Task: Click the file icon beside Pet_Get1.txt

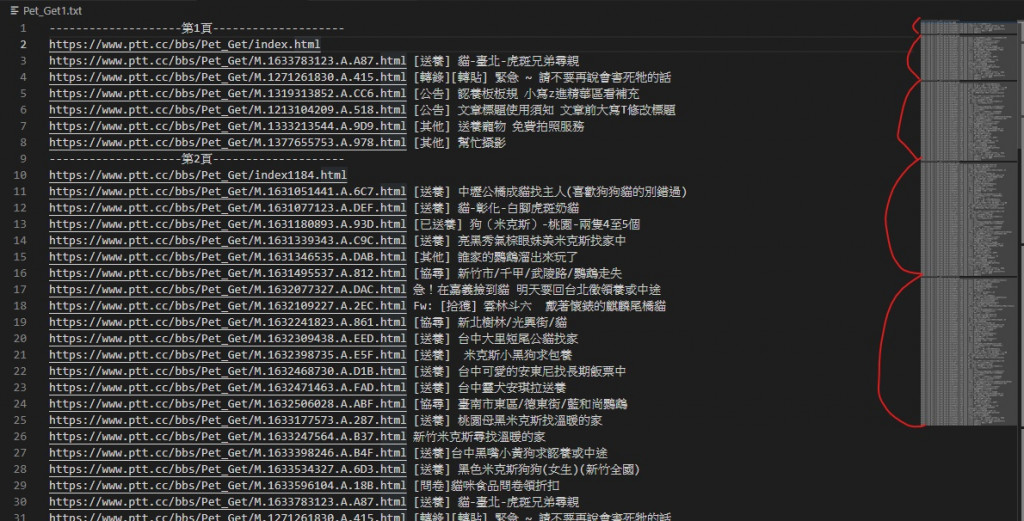Action: tap(14, 10)
